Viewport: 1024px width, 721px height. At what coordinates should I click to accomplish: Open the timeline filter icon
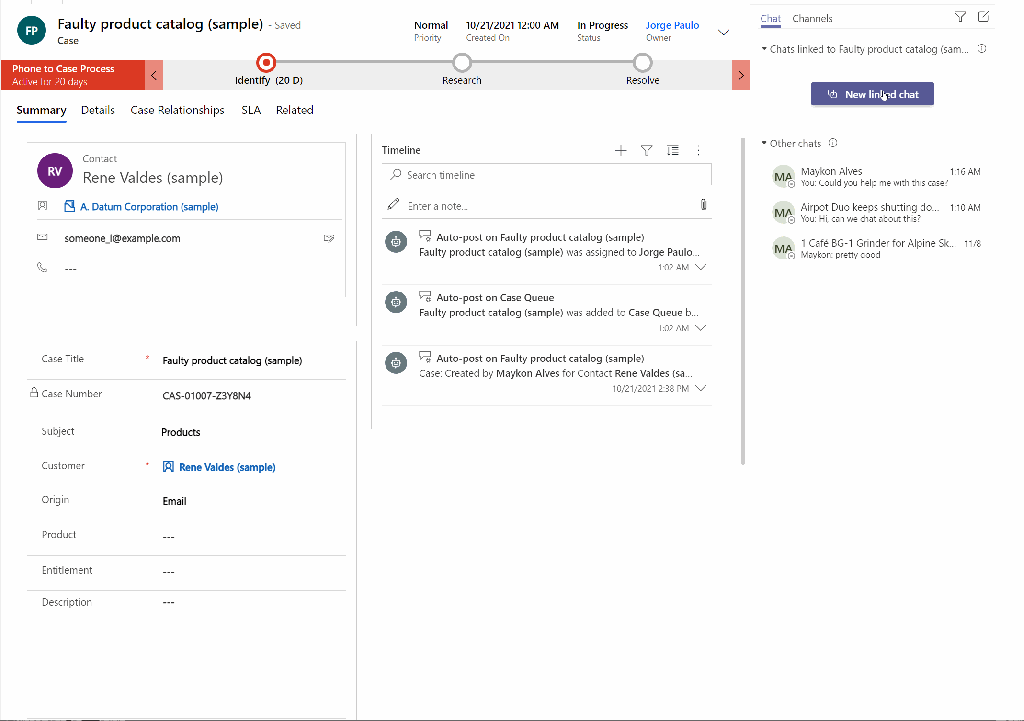click(646, 149)
